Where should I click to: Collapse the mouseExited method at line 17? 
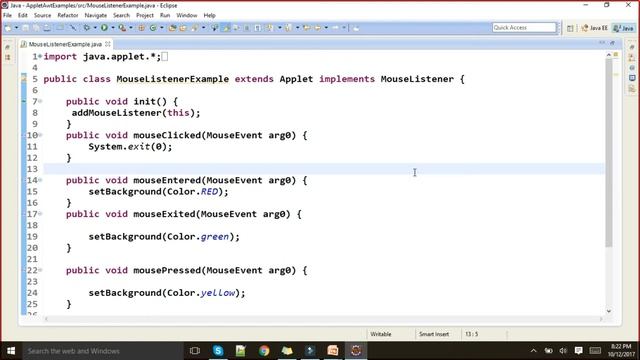pos(40,214)
